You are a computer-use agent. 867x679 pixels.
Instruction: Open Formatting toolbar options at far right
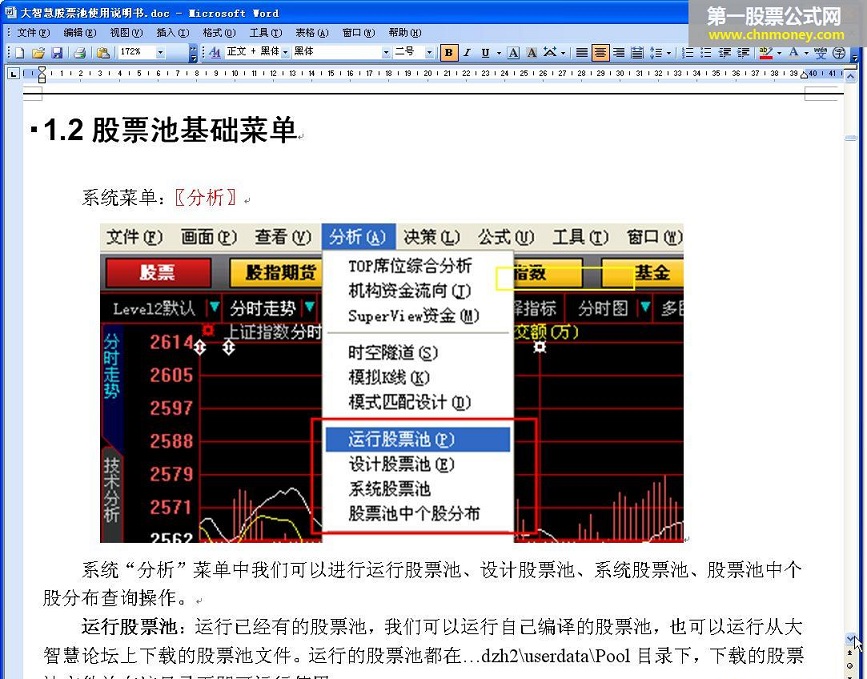(854, 54)
